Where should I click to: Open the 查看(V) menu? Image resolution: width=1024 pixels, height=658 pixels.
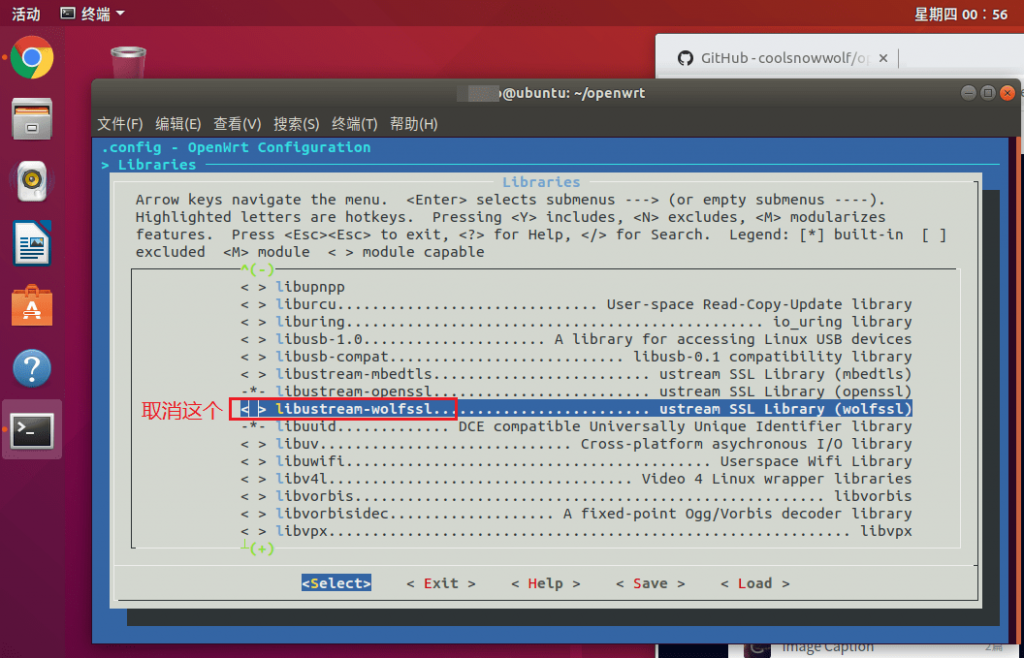237,124
